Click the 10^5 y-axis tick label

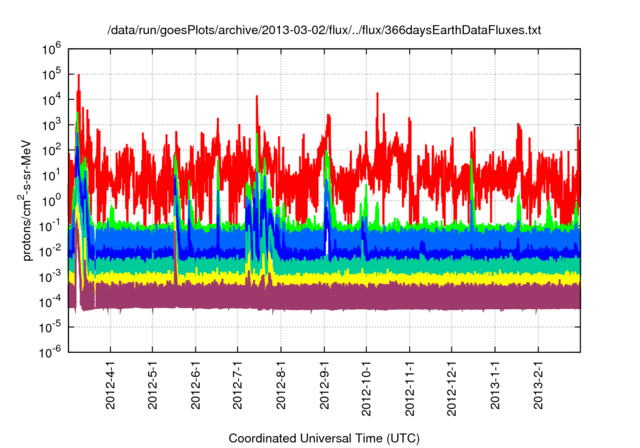click(51, 74)
